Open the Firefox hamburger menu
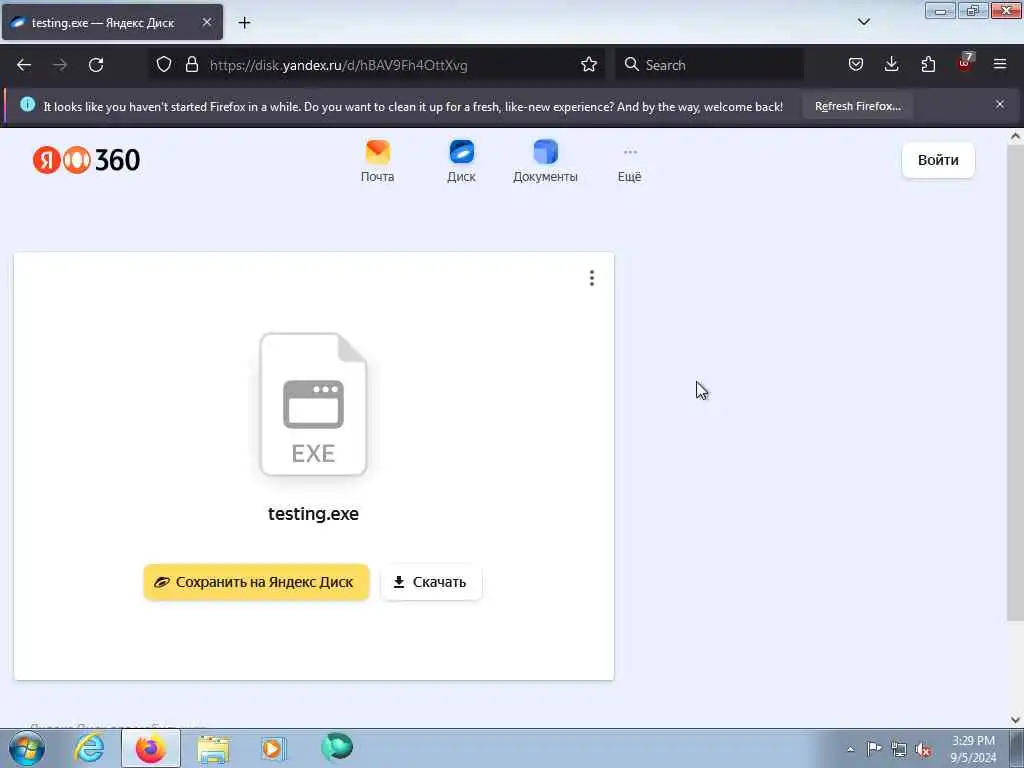This screenshot has width=1024, height=768. (x=1000, y=64)
